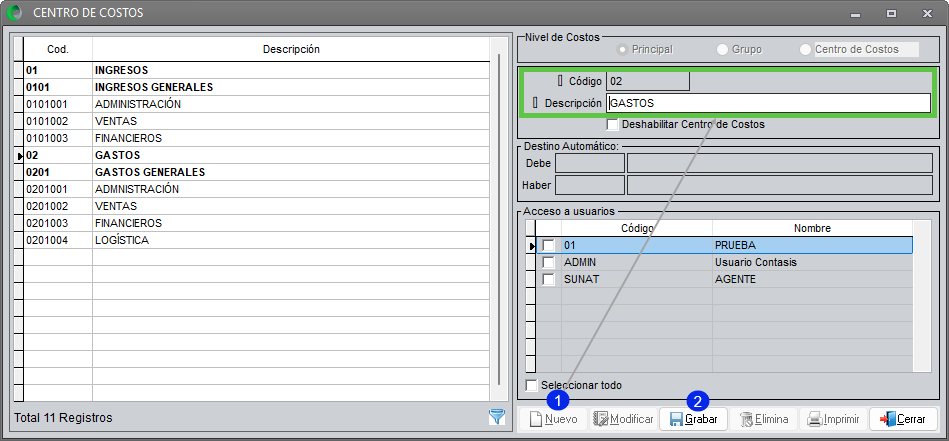Select the 01 INGRESOS row
This screenshot has height=441, width=949.
(x=257, y=70)
